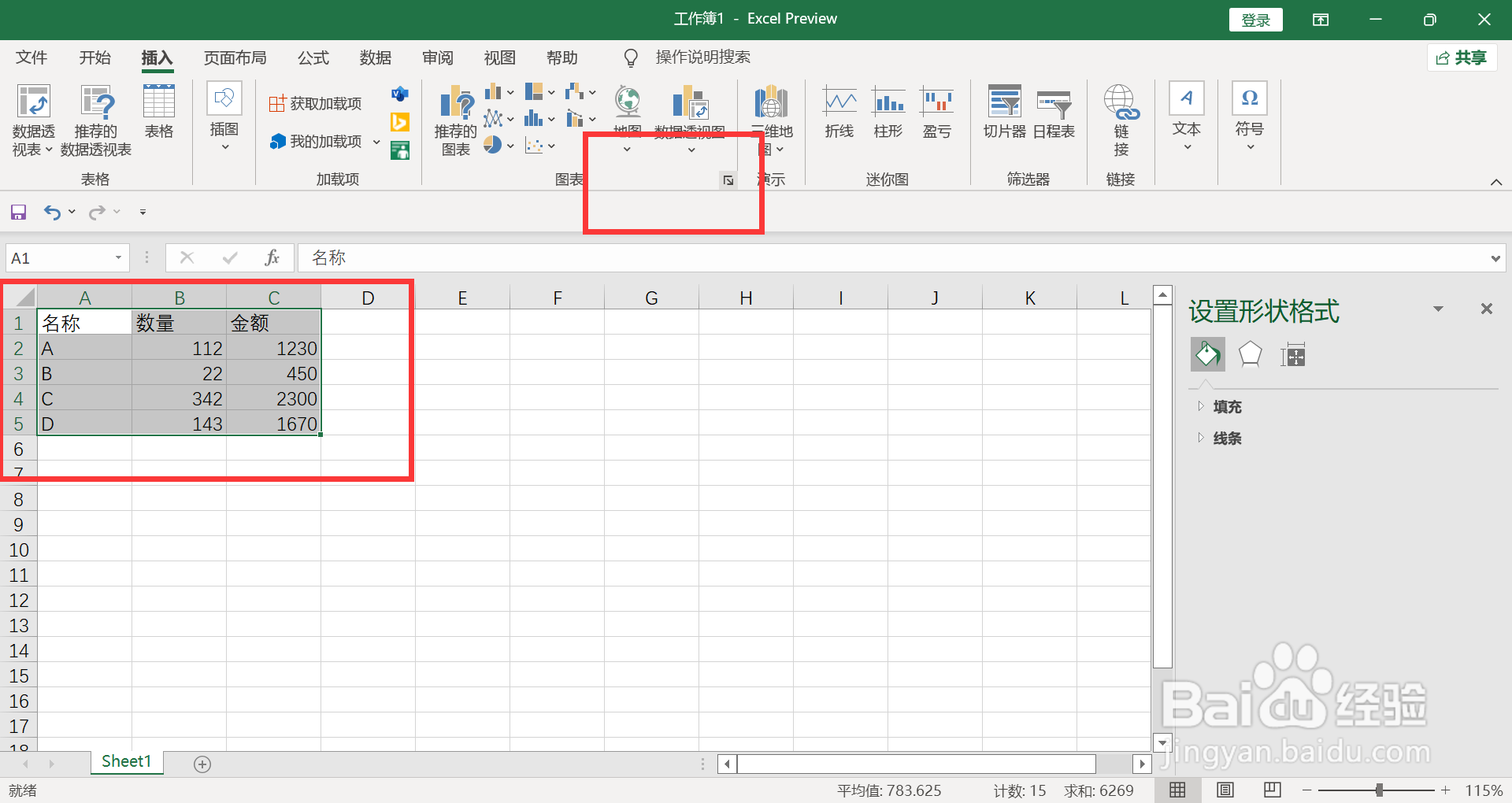Insert a Link (链接)
Image resolution: width=1512 pixels, height=803 pixels.
[1121, 120]
